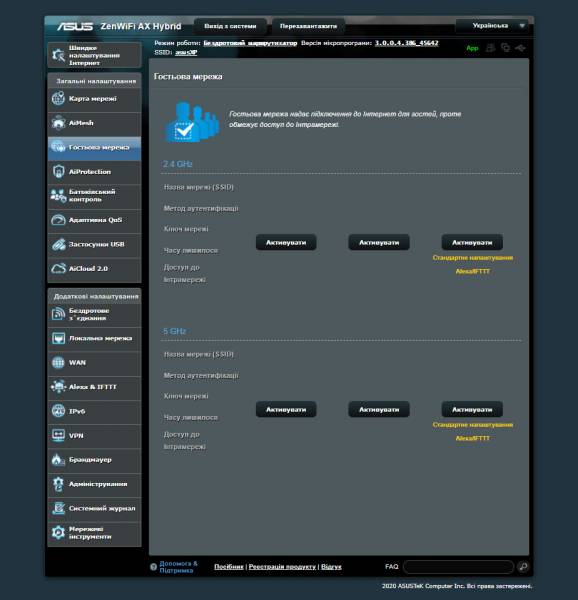Click the 5 GHz section label
This screenshot has height=600, width=578.
pyautogui.click(x=174, y=331)
